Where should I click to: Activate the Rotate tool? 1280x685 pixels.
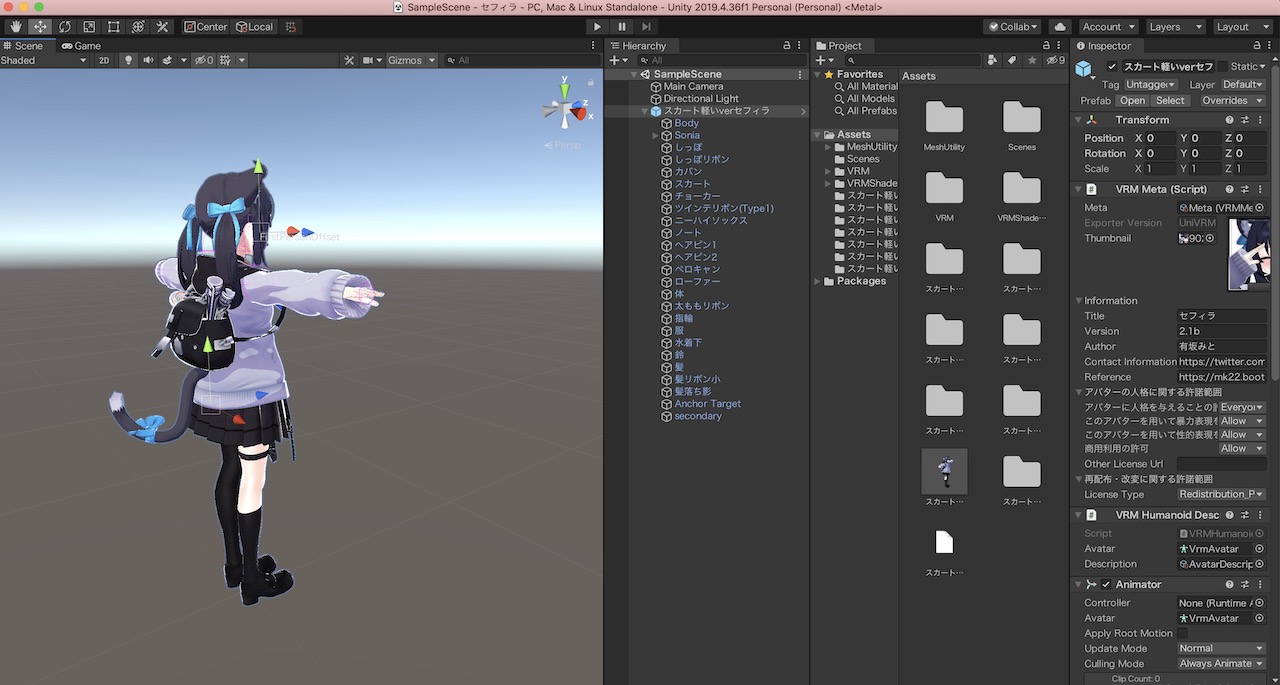point(66,26)
